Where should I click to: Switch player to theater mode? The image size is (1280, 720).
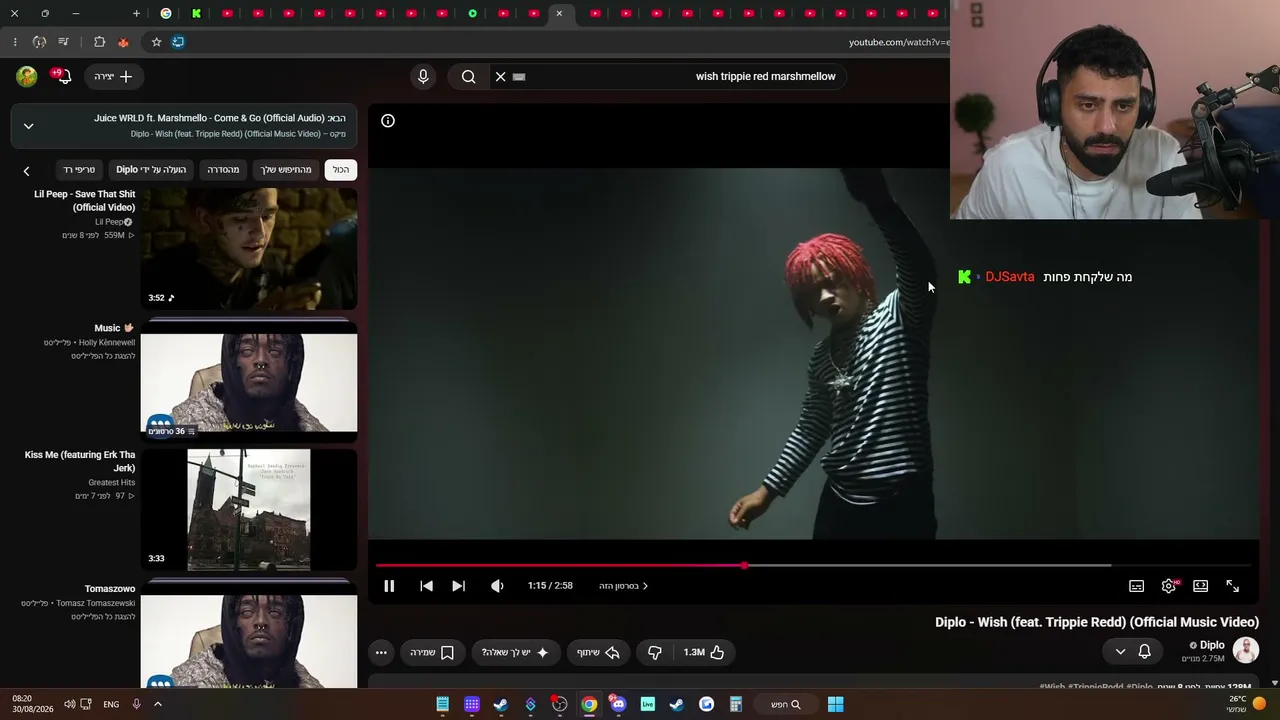pos(1200,586)
